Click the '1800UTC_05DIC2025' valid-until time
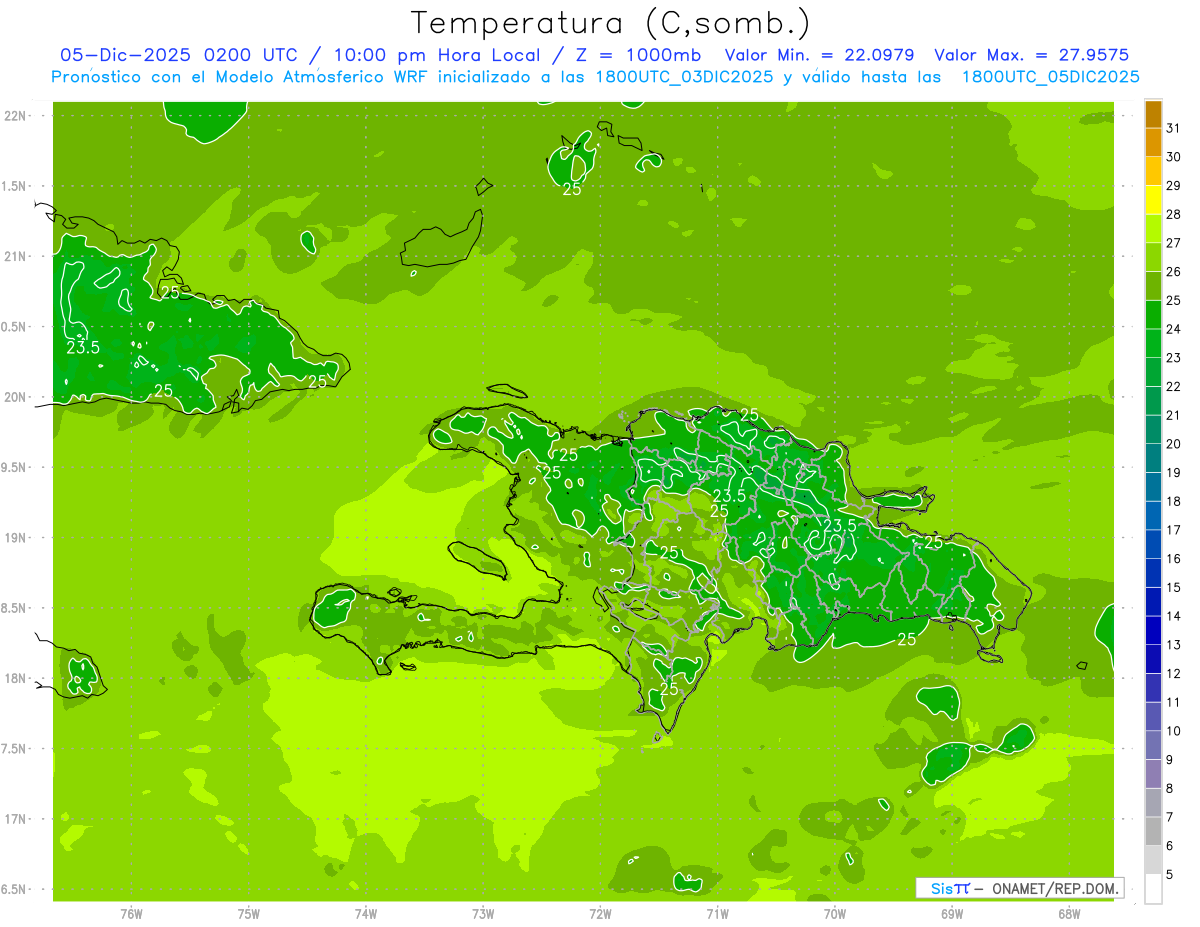The width and height of the screenshot is (1200, 927). click(1050, 77)
